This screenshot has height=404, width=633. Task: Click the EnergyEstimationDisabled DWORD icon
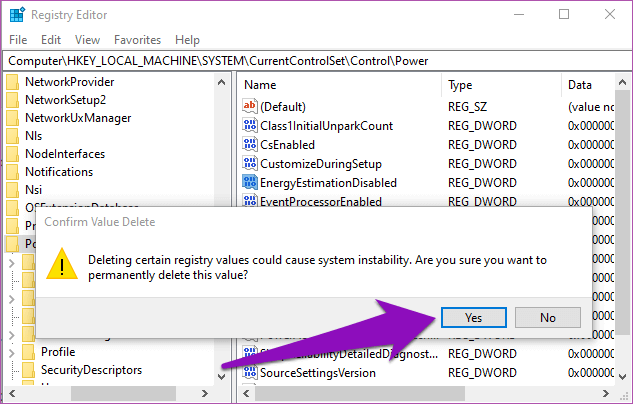249,182
